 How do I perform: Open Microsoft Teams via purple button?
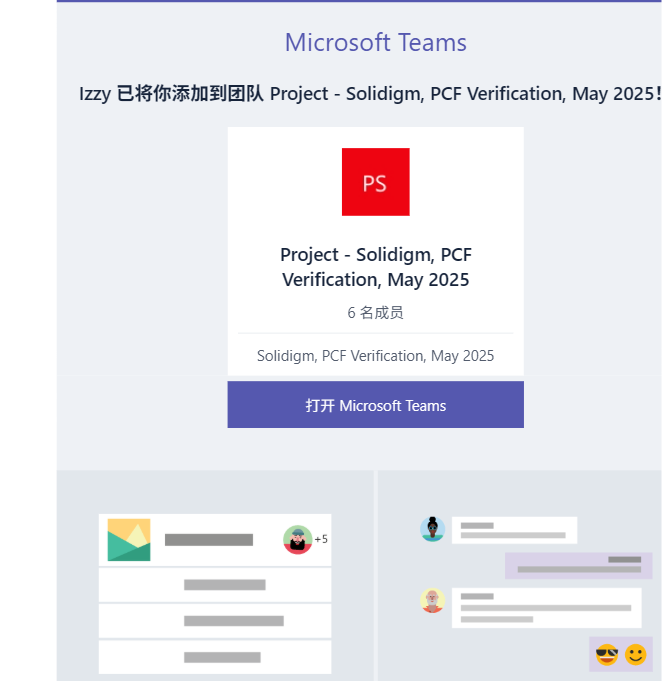(375, 404)
